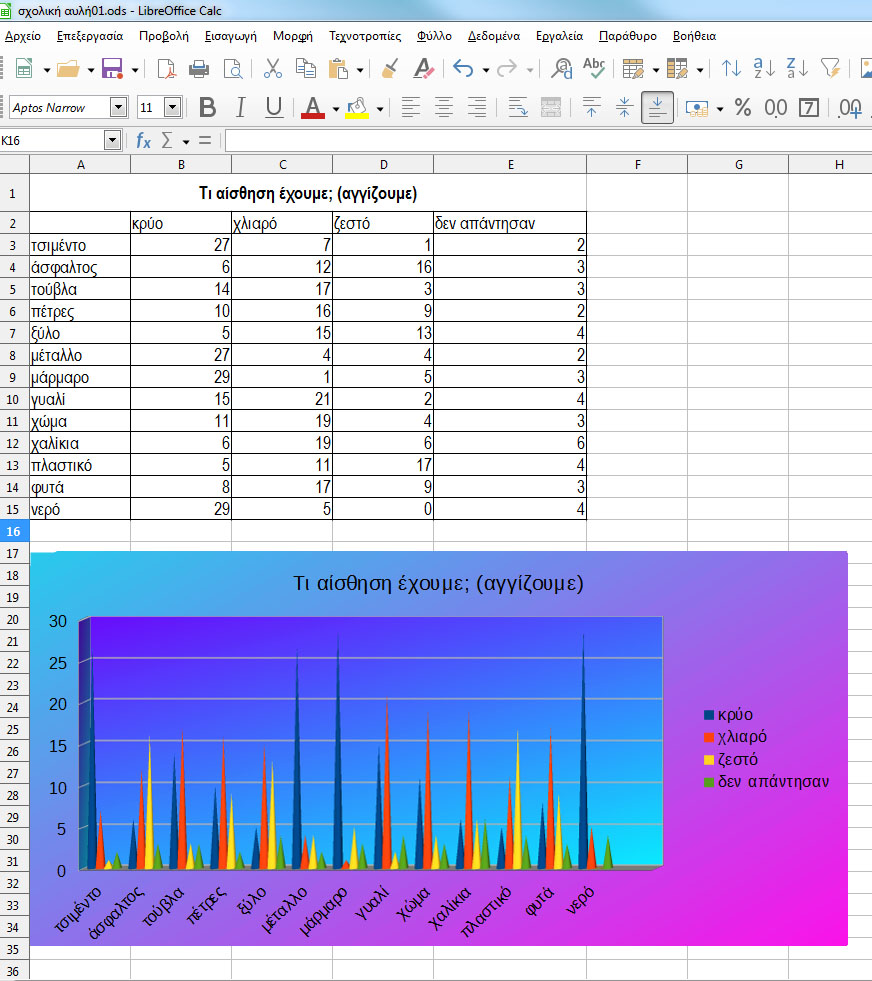
Task: Select the row 16 header
Action: pos(14,531)
